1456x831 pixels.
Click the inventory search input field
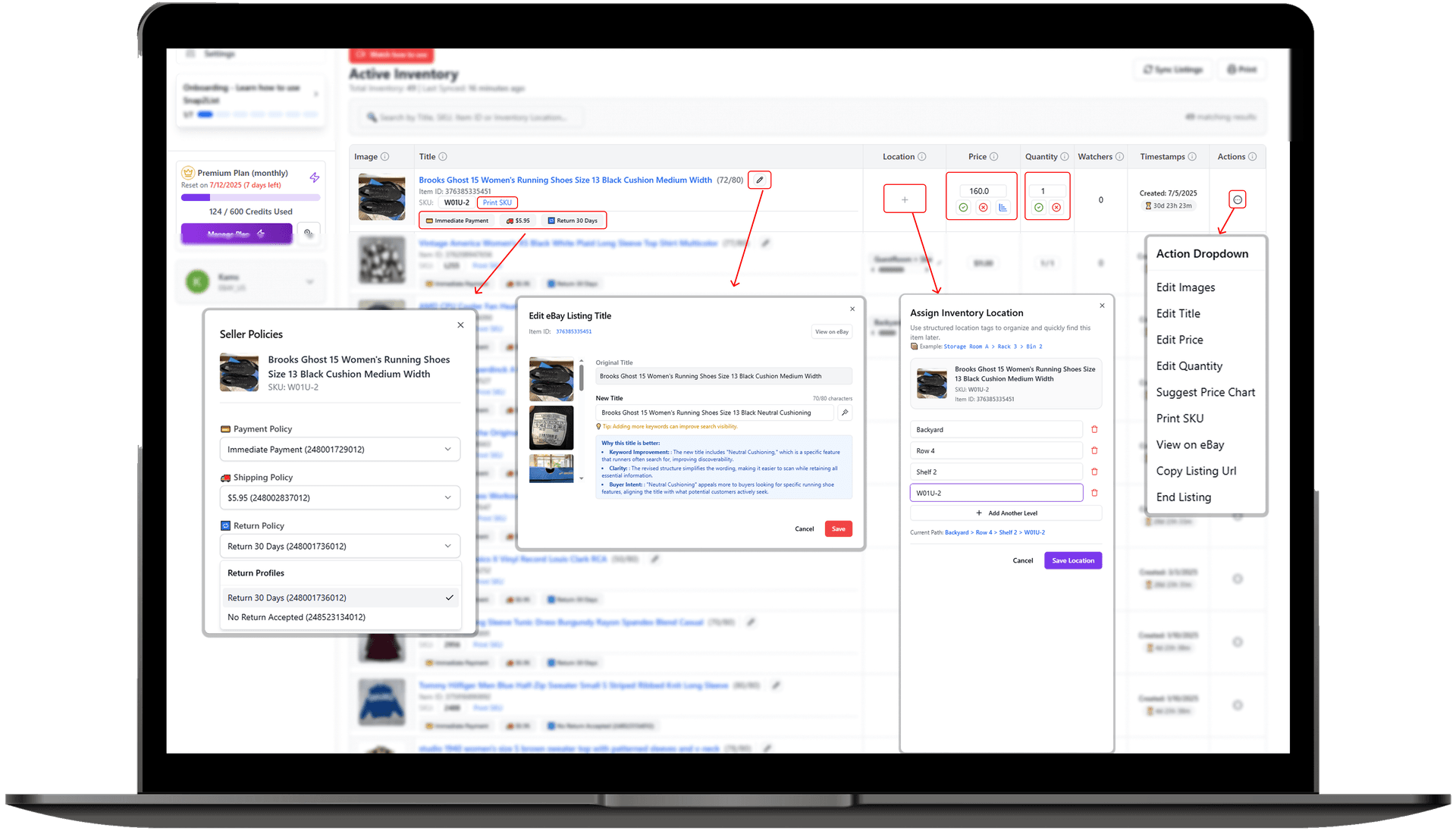pos(470,117)
